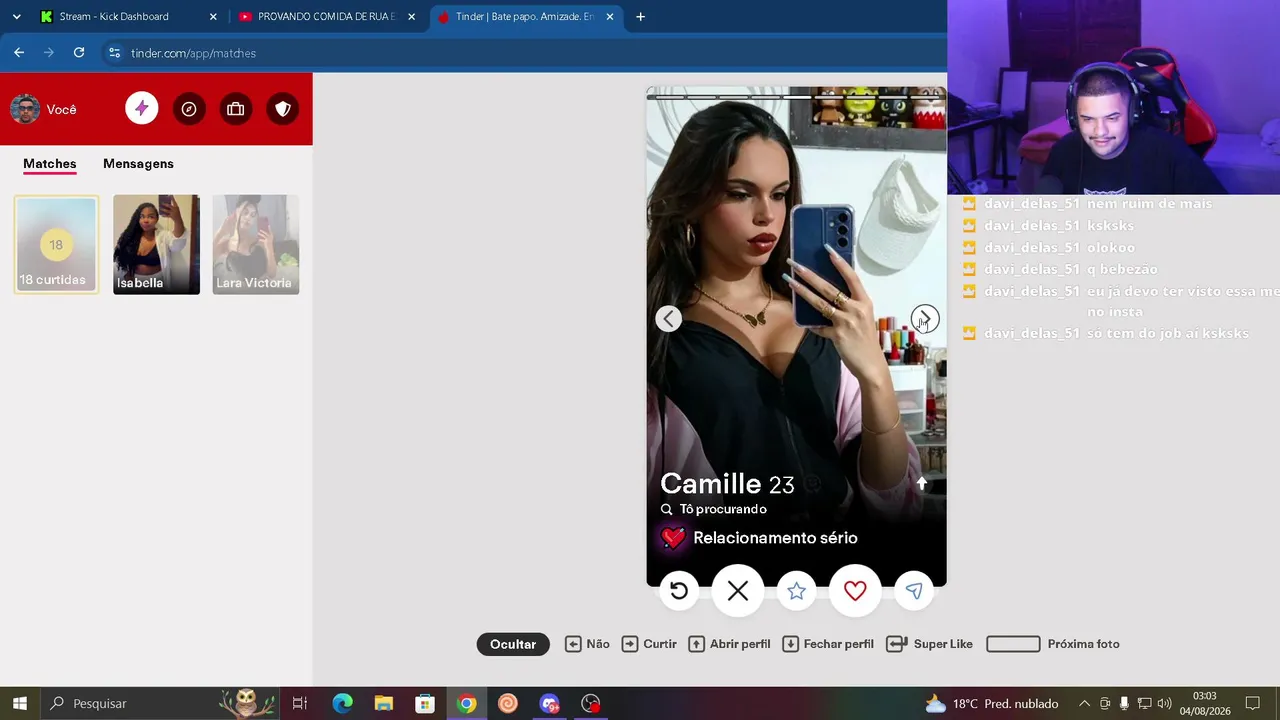Click the Pesquisar taskbar search box

(160, 704)
